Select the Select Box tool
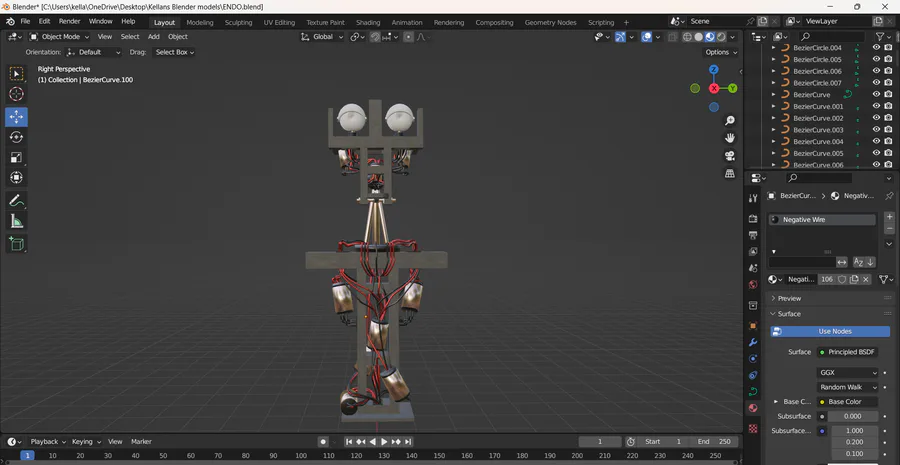The image size is (900, 465). tap(16, 73)
